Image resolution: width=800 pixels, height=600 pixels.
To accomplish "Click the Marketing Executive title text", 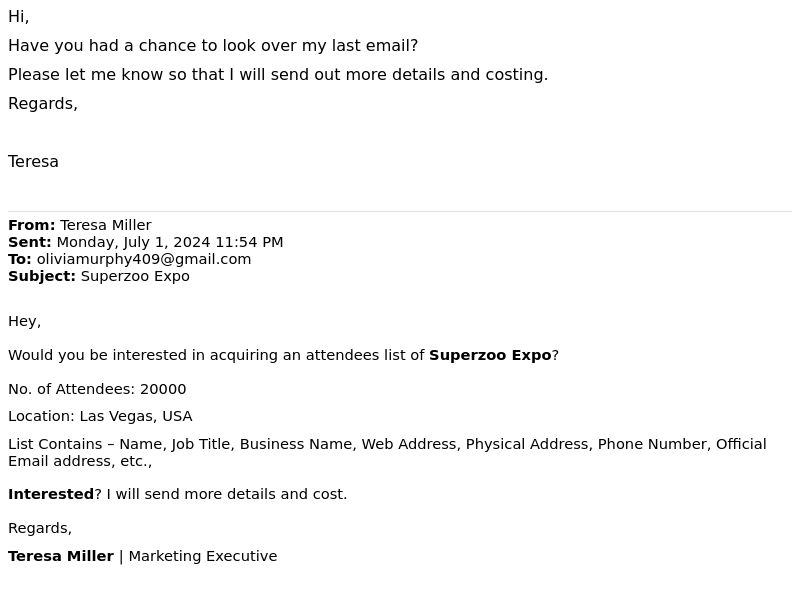I will (x=203, y=556).
